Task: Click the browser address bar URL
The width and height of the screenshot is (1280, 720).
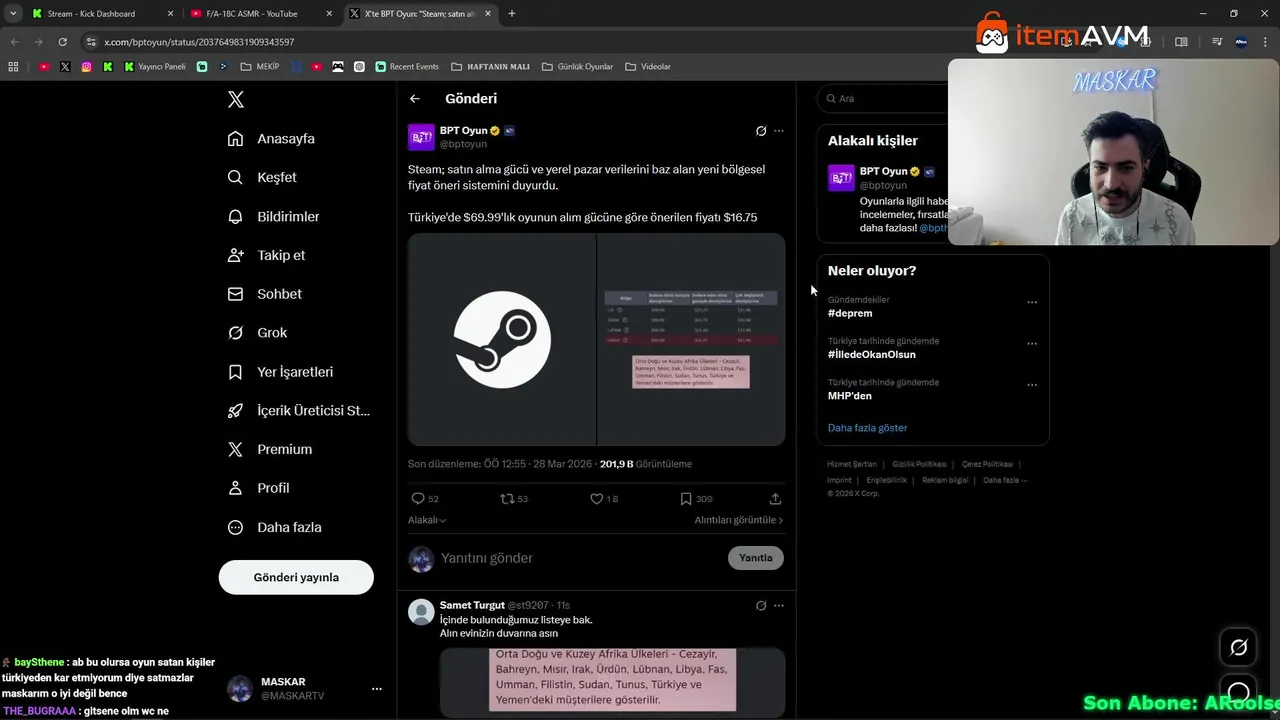Action: 199,42
